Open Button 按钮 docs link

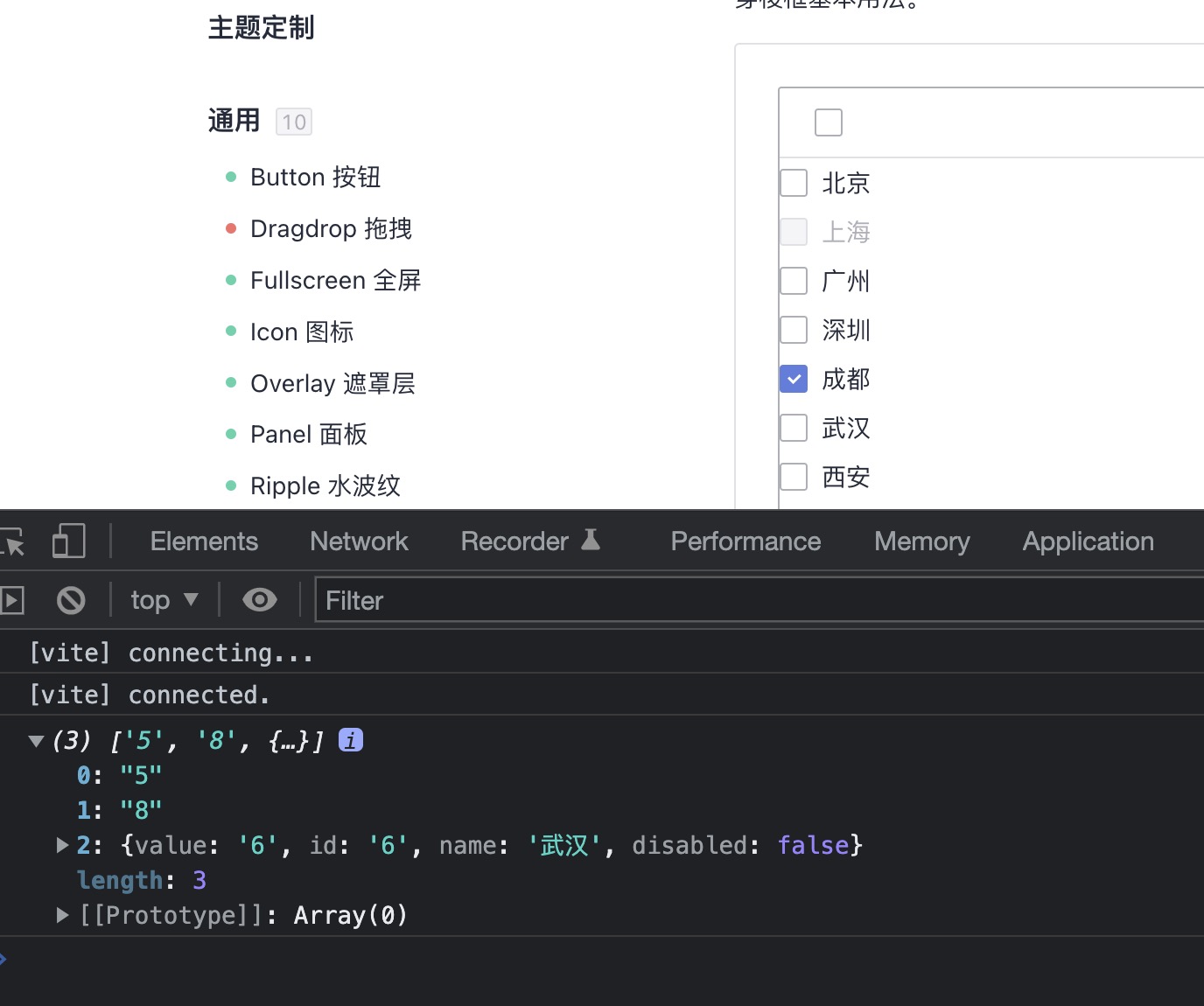pyautogui.click(x=315, y=177)
